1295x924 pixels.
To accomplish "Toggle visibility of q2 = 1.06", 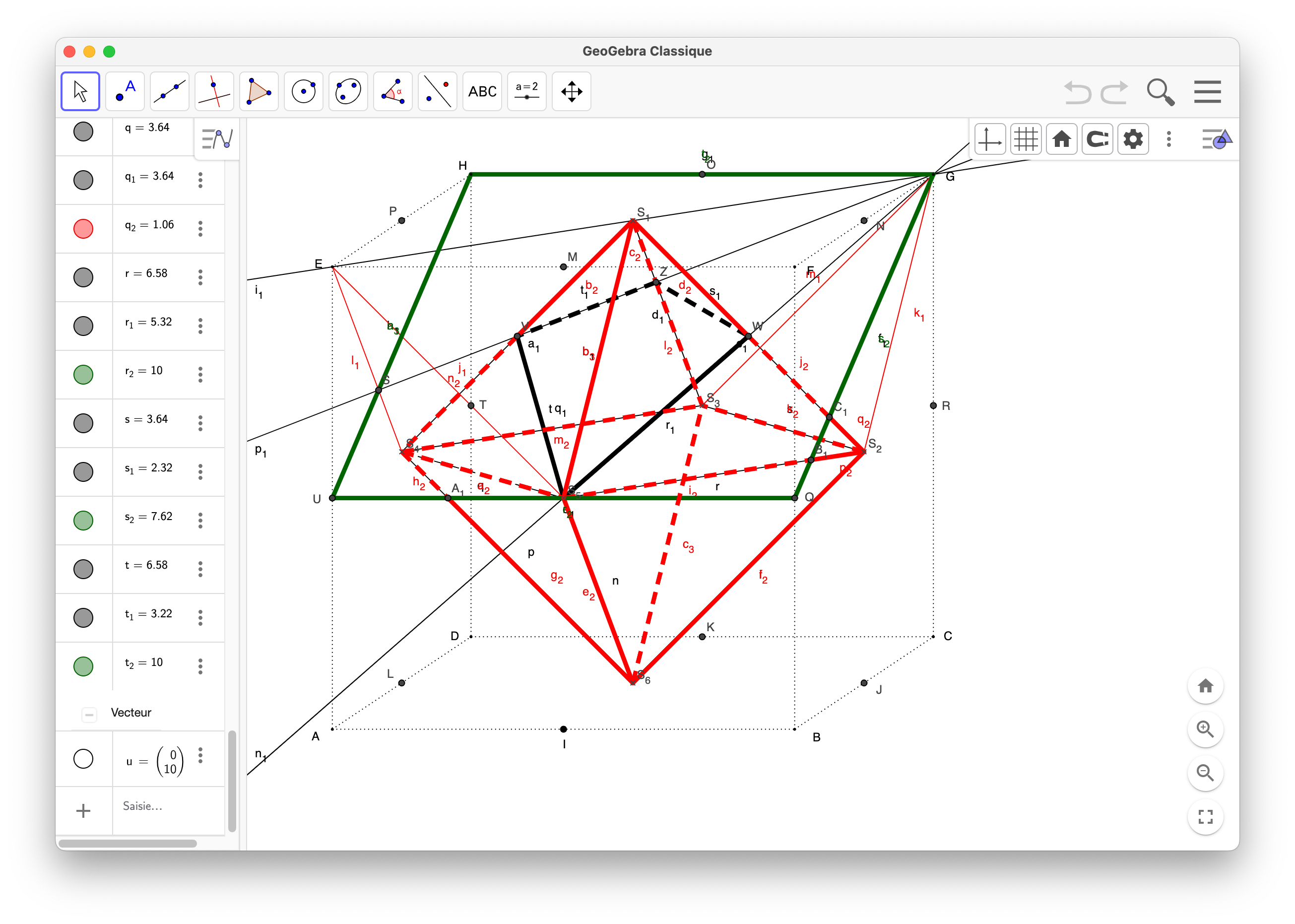I will coord(83,229).
